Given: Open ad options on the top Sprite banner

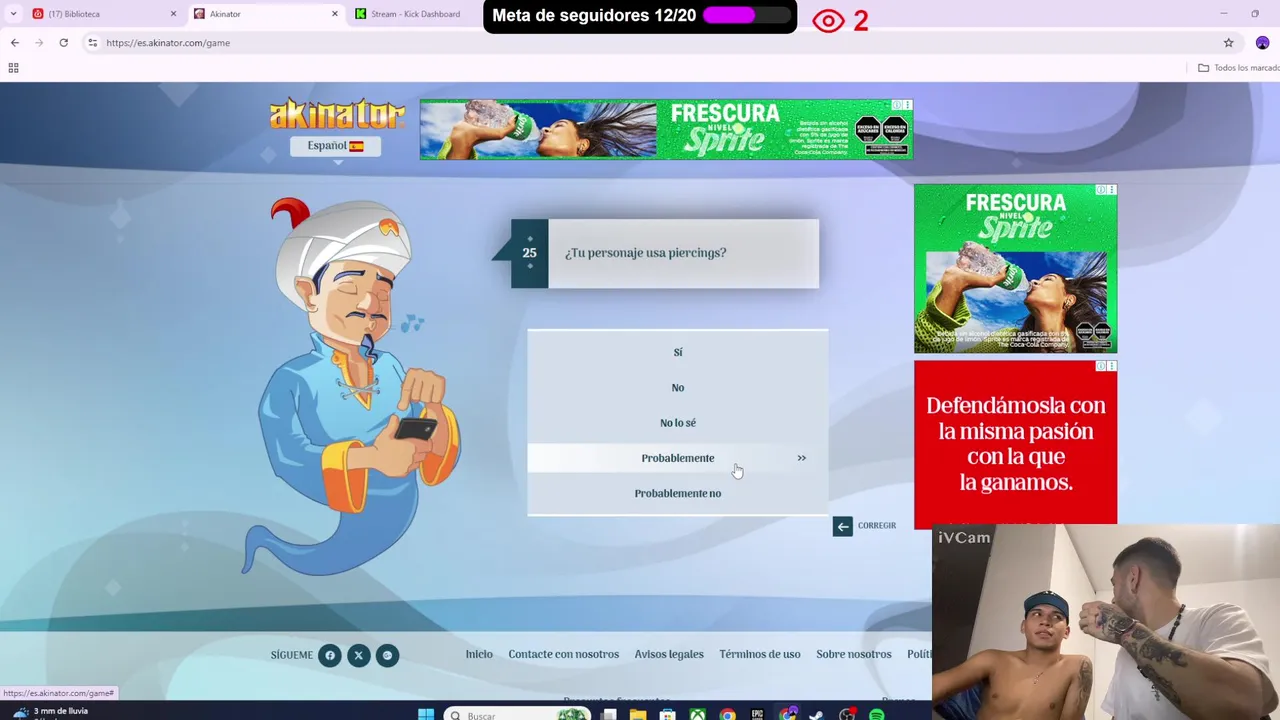Looking at the screenshot, I should (x=908, y=105).
